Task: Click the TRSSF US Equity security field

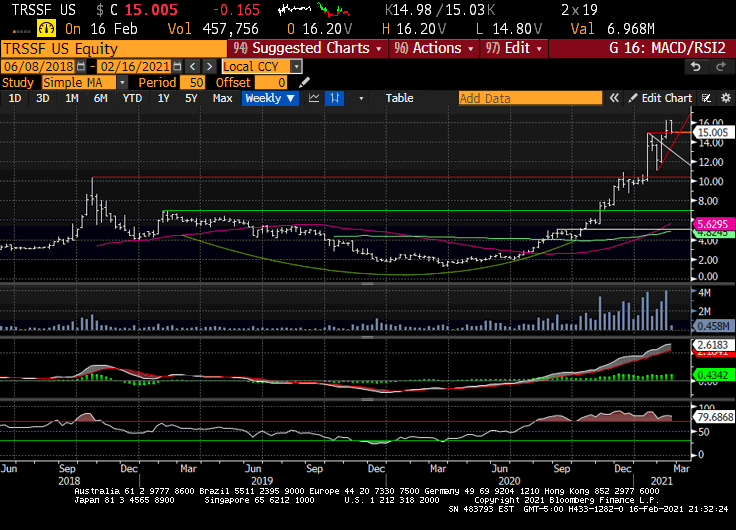Action: (114, 49)
